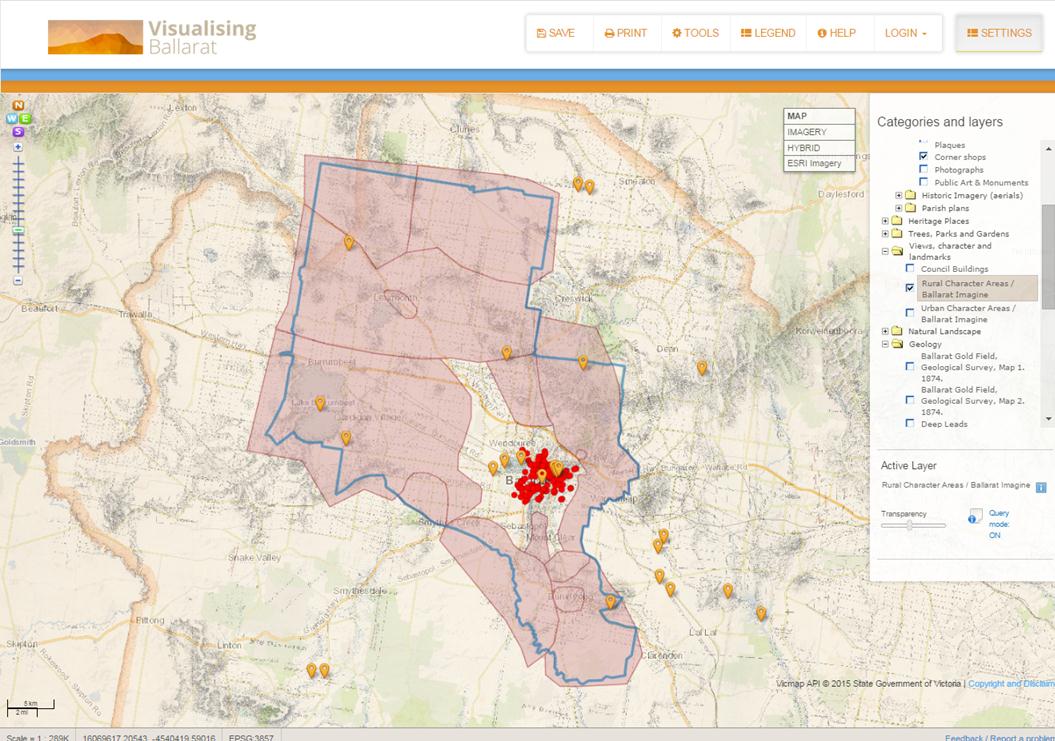Toggle the SETTINGS panel

pyautogui.click(x=999, y=33)
